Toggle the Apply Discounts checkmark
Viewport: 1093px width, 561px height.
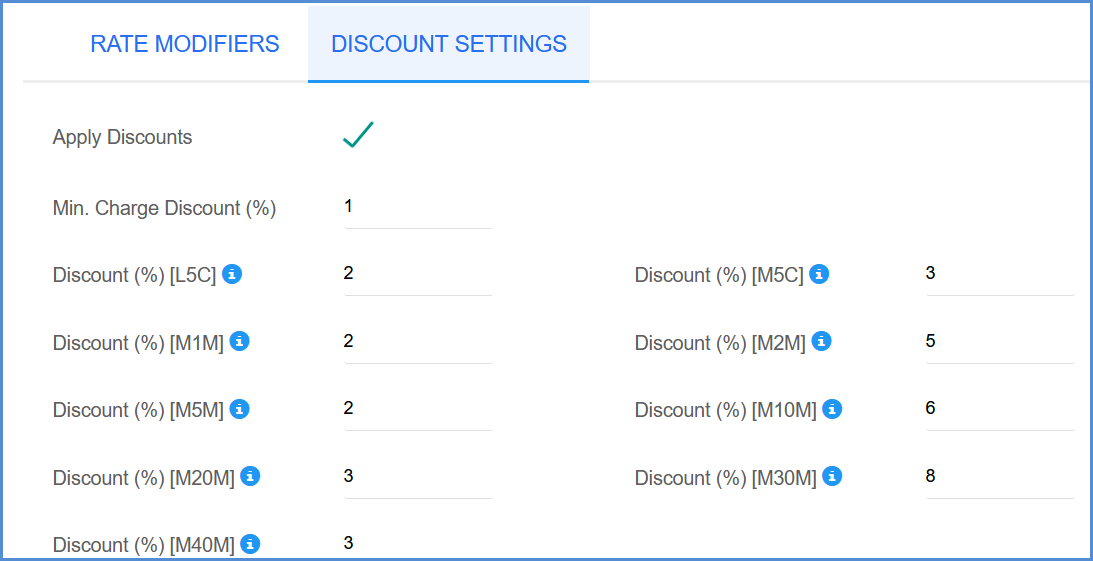tap(358, 135)
